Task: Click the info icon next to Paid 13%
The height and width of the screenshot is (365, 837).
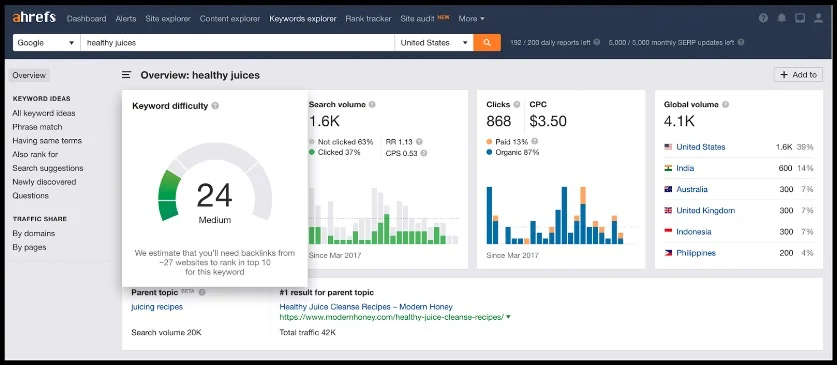Action: (534, 141)
